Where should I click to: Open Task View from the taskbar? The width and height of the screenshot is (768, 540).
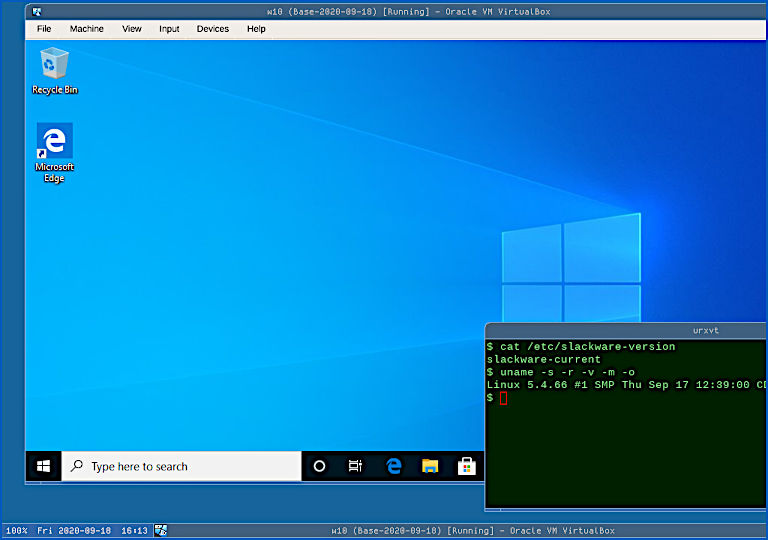coord(355,466)
